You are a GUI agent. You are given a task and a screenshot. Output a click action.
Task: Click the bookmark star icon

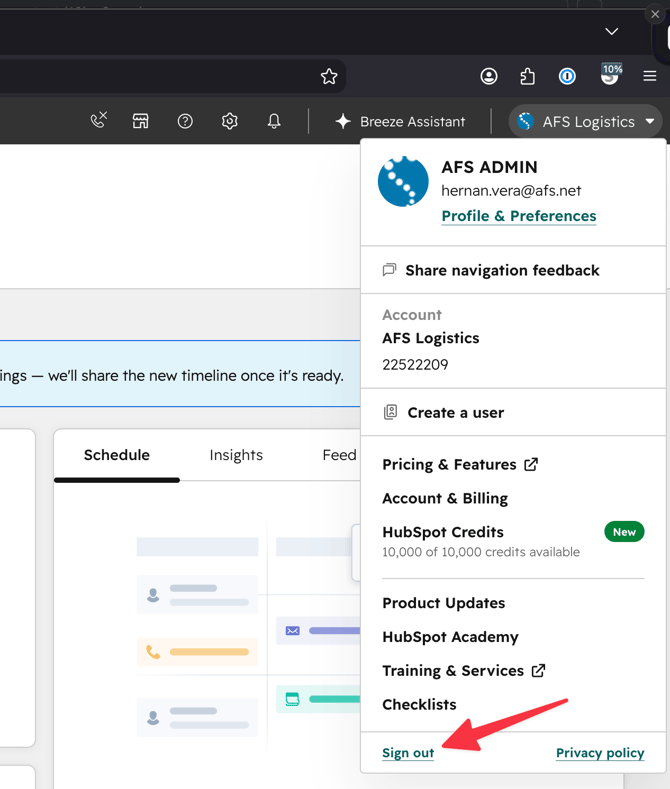(329, 76)
